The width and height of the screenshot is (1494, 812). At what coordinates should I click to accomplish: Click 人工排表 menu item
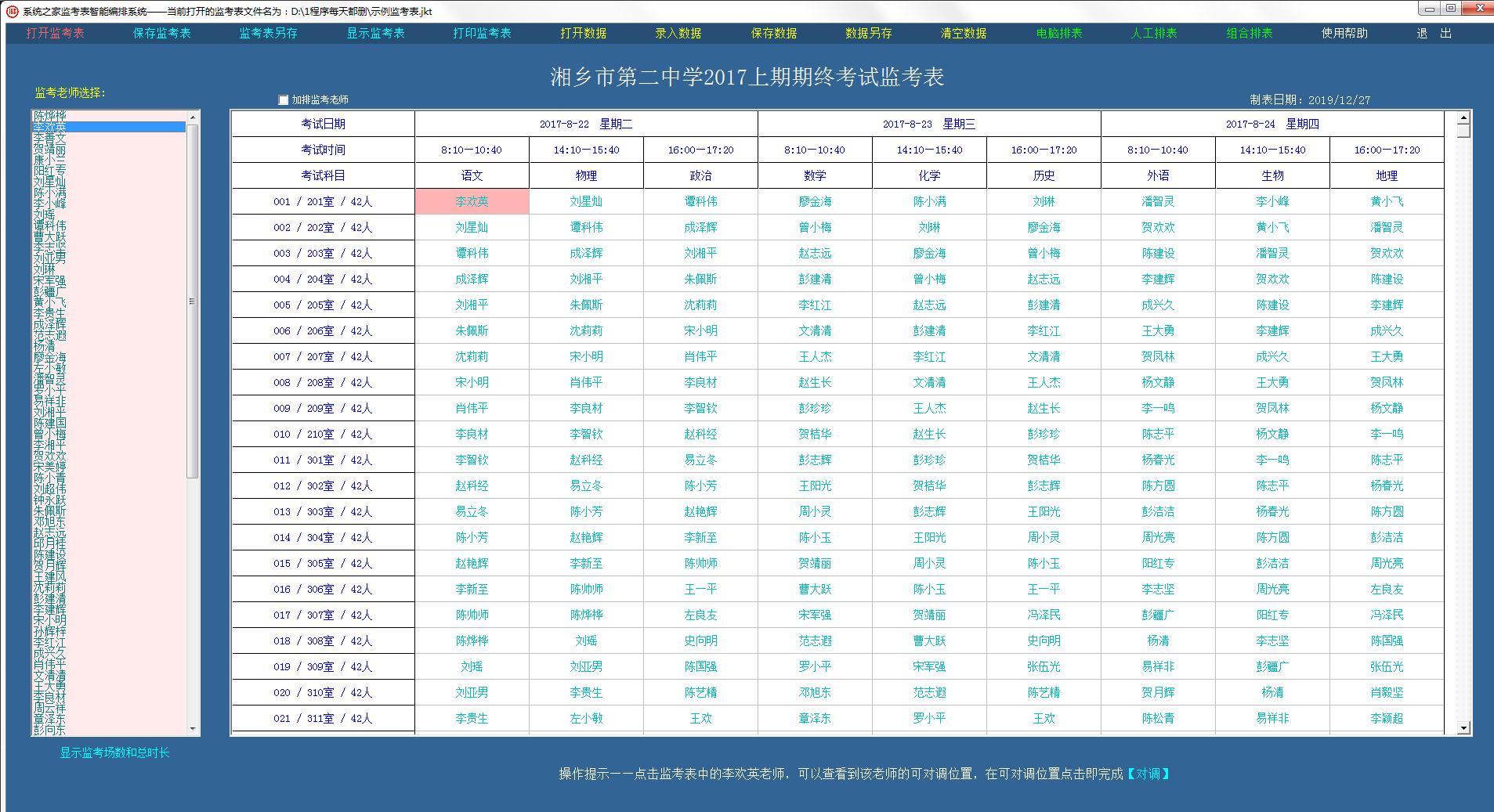[x=1154, y=33]
